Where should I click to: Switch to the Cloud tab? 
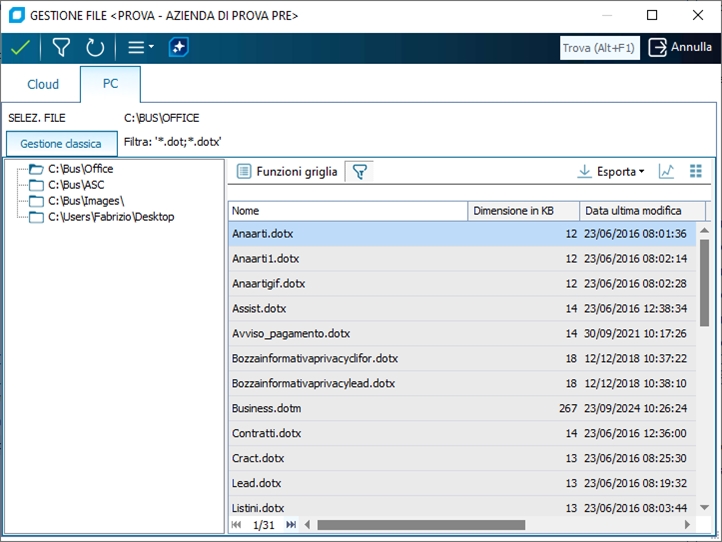(x=42, y=85)
